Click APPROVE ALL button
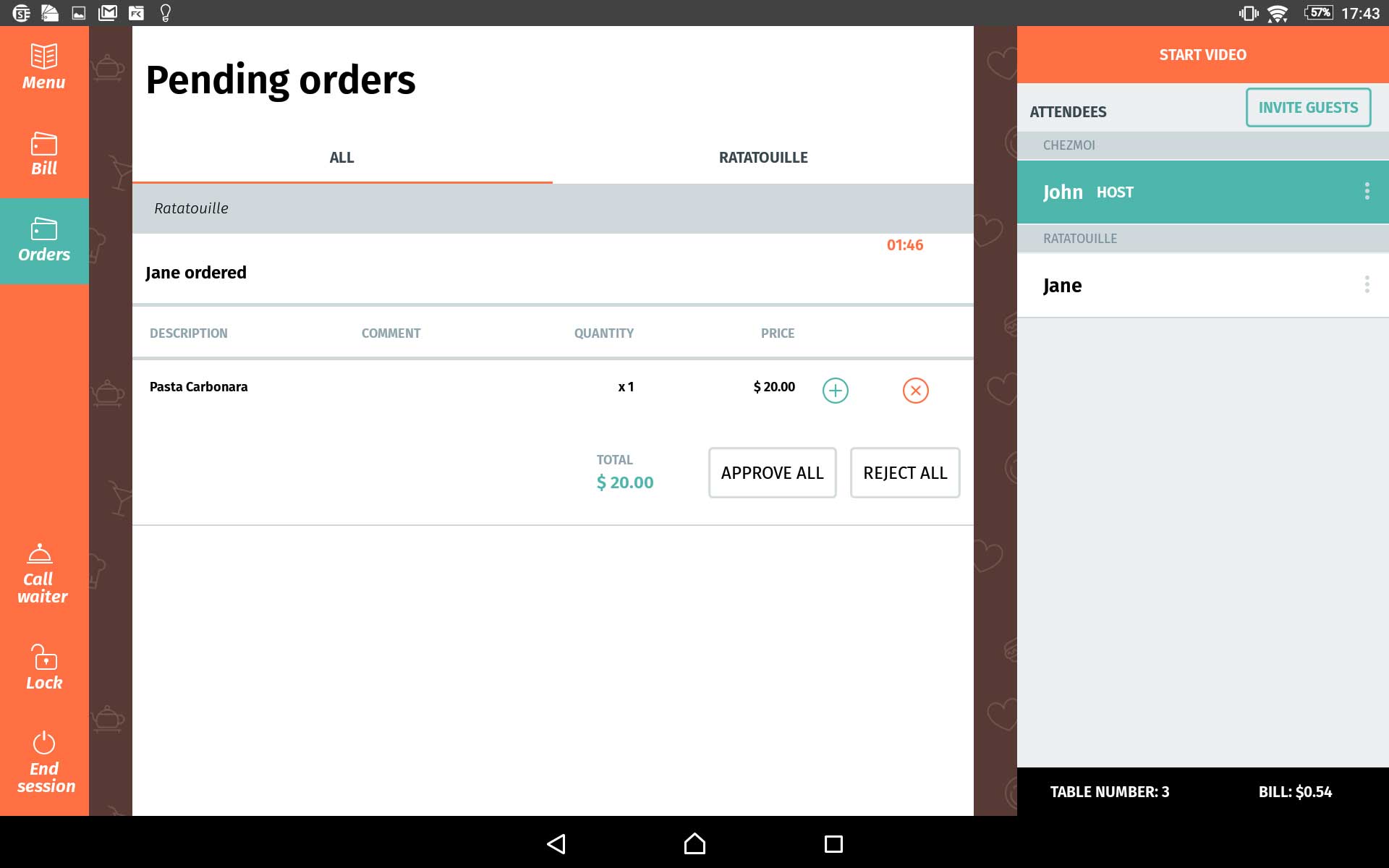The height and width of the screenshot is (868, 1389). point(772,472)
